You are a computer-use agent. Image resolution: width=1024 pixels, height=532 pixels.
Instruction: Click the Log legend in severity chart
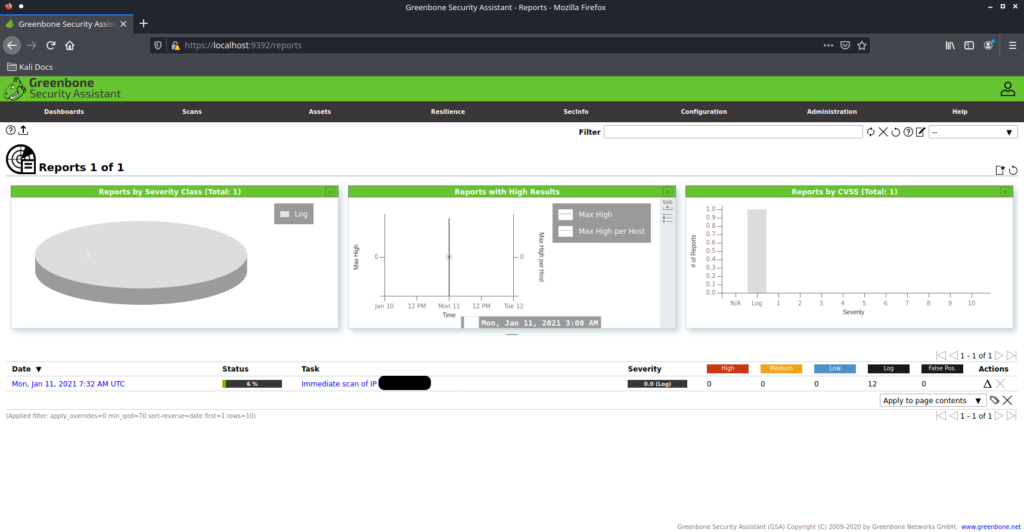[x=294, y=214]
